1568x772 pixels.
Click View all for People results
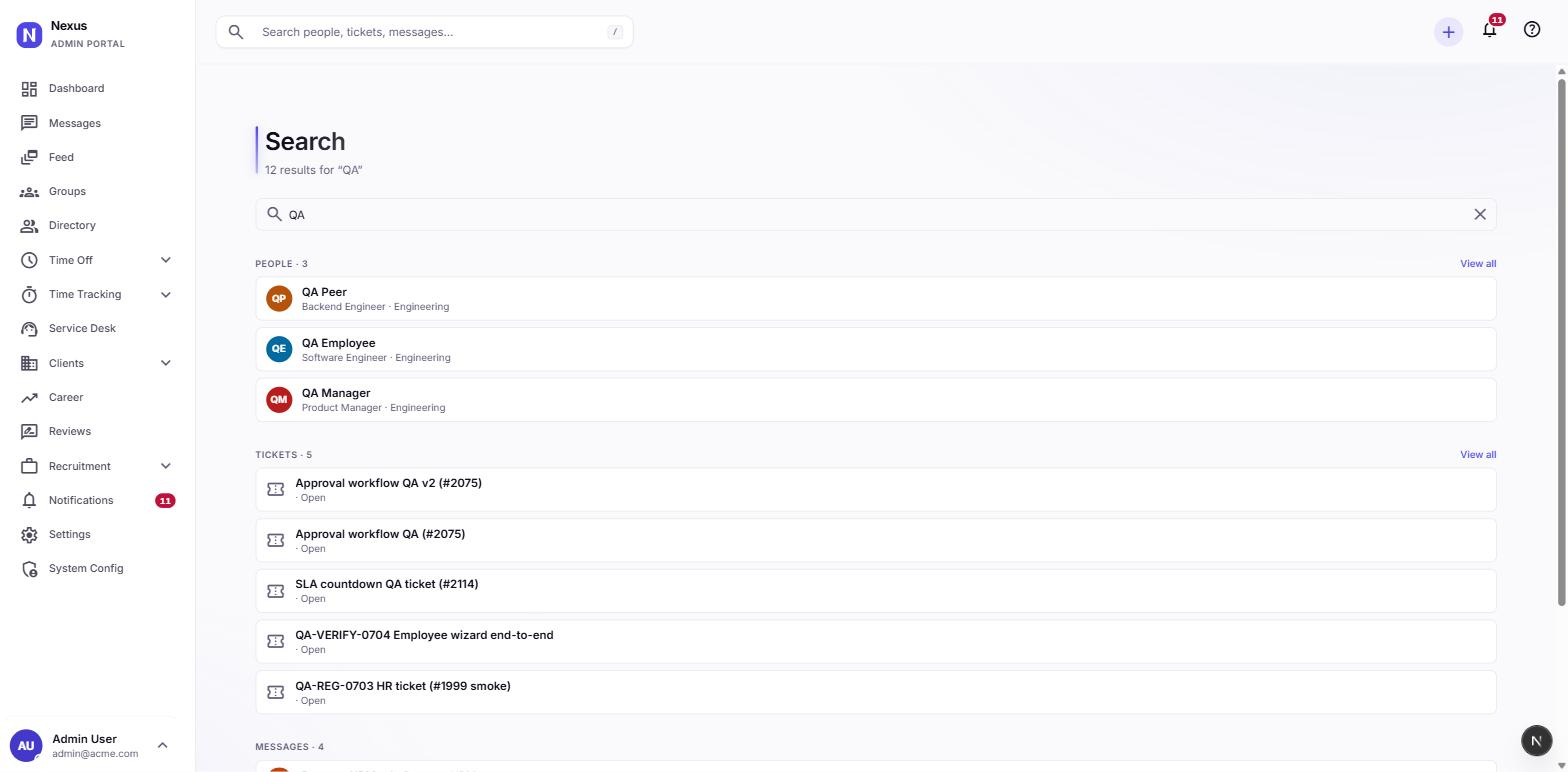[1478, 264]
